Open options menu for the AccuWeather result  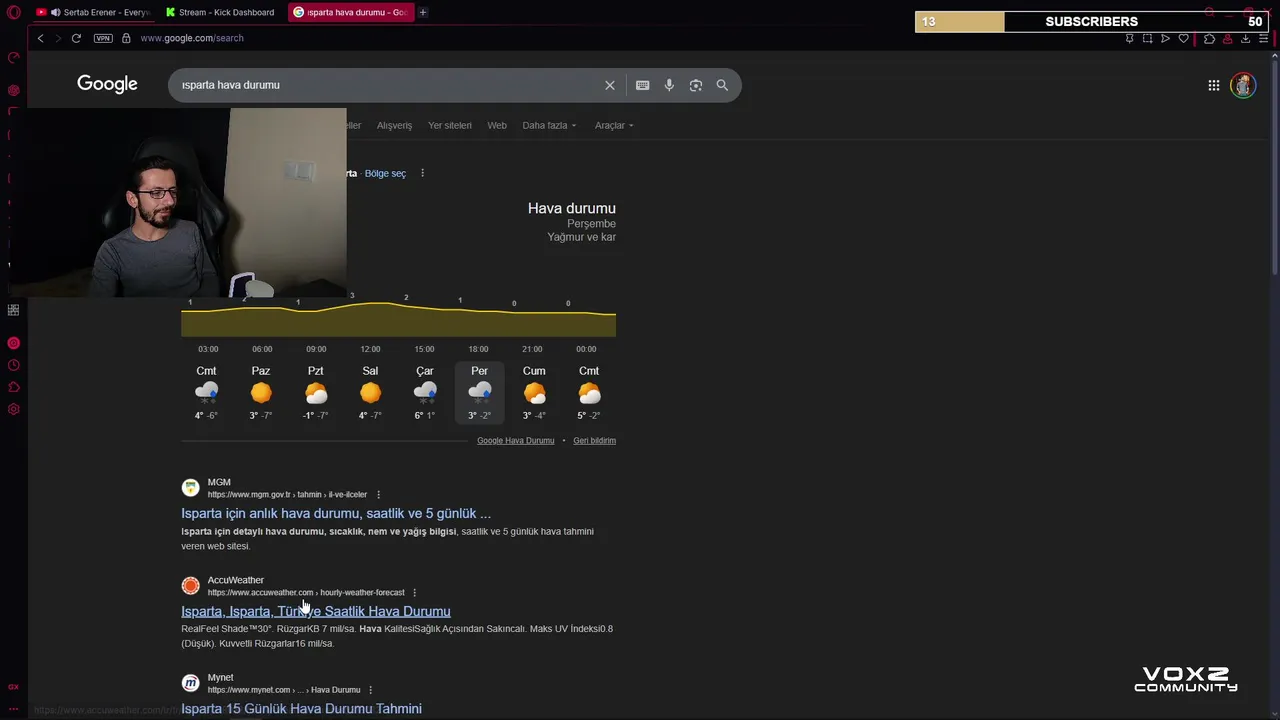point(414,592)
